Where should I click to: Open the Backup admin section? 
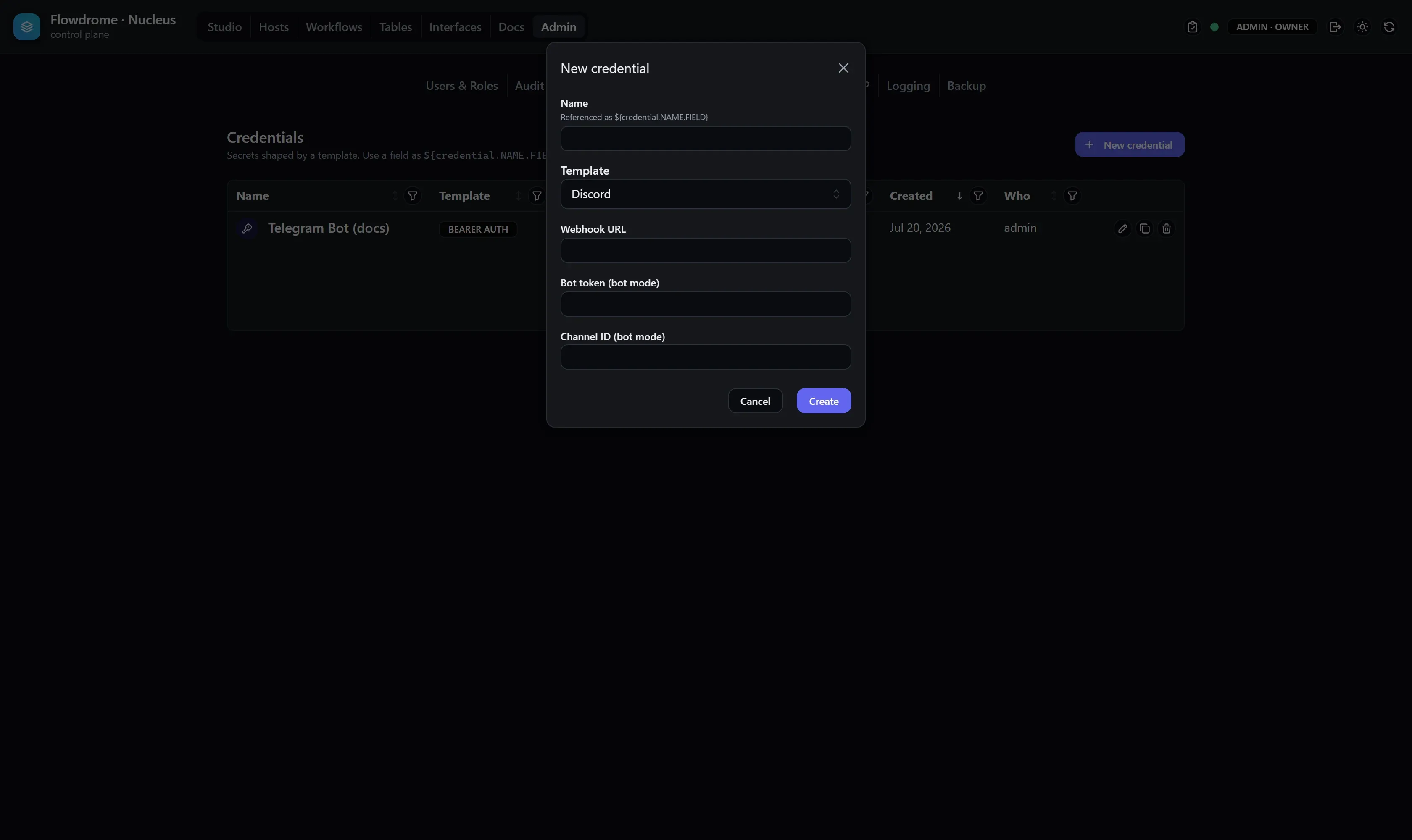click(966, 86)
